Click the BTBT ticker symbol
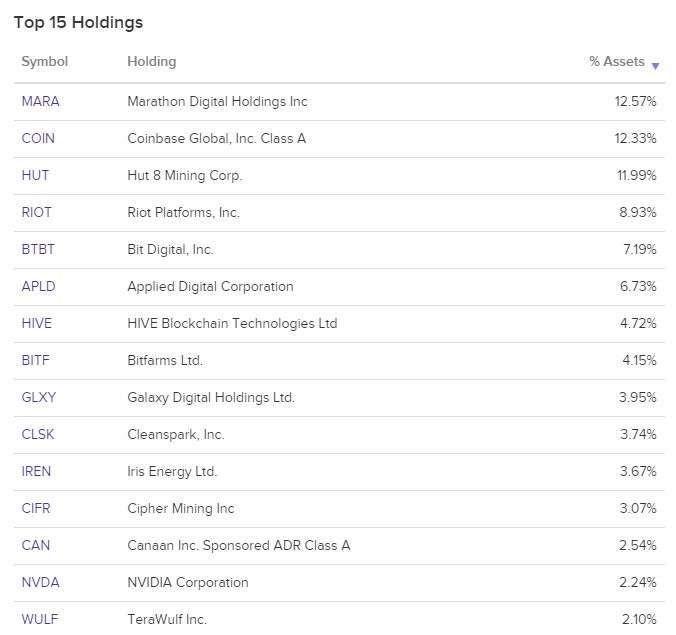The height and width of the screenshot is (635, 676). 38,250
